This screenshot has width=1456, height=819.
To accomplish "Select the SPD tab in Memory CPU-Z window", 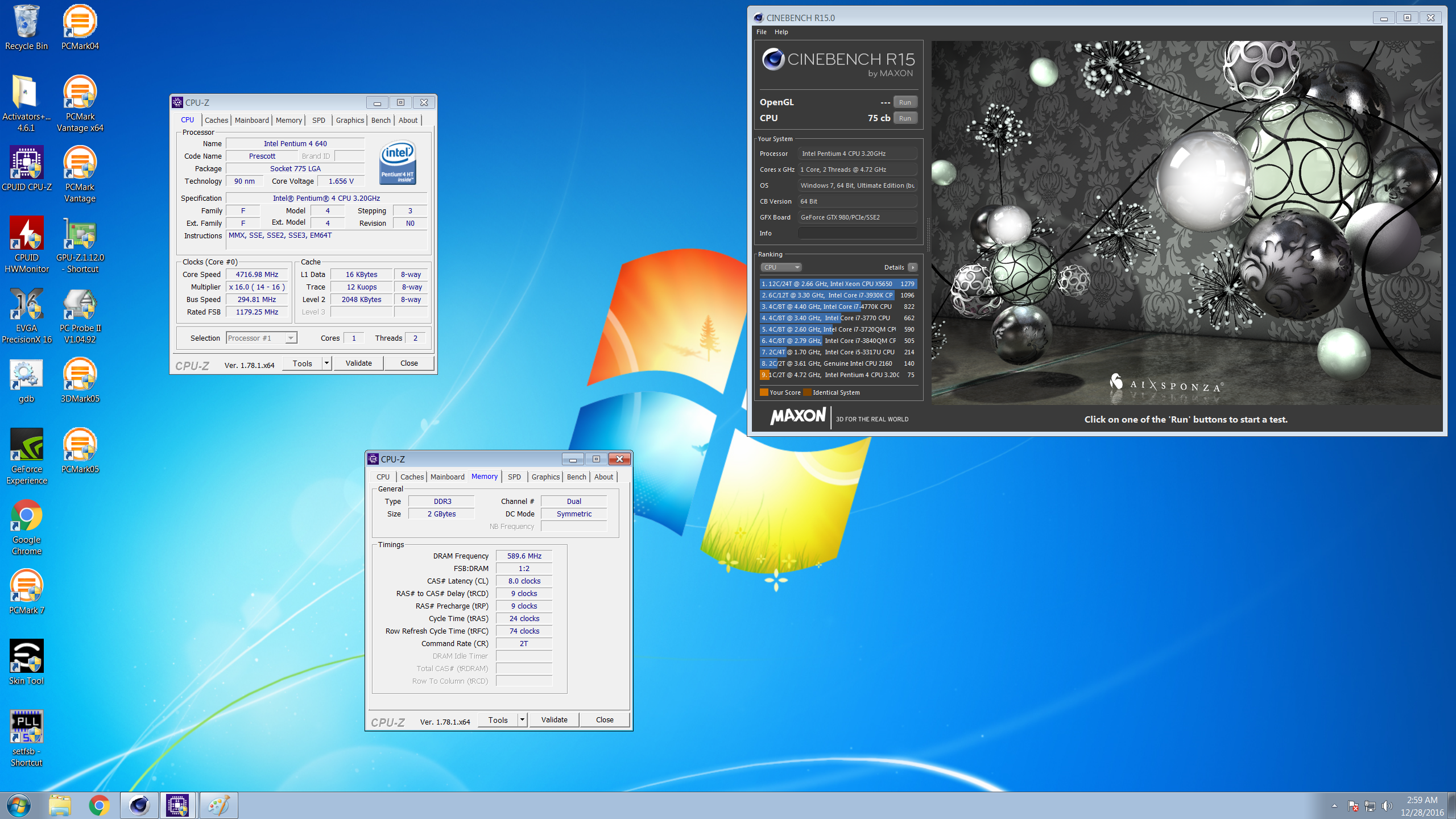I will [x=514, y=477].
